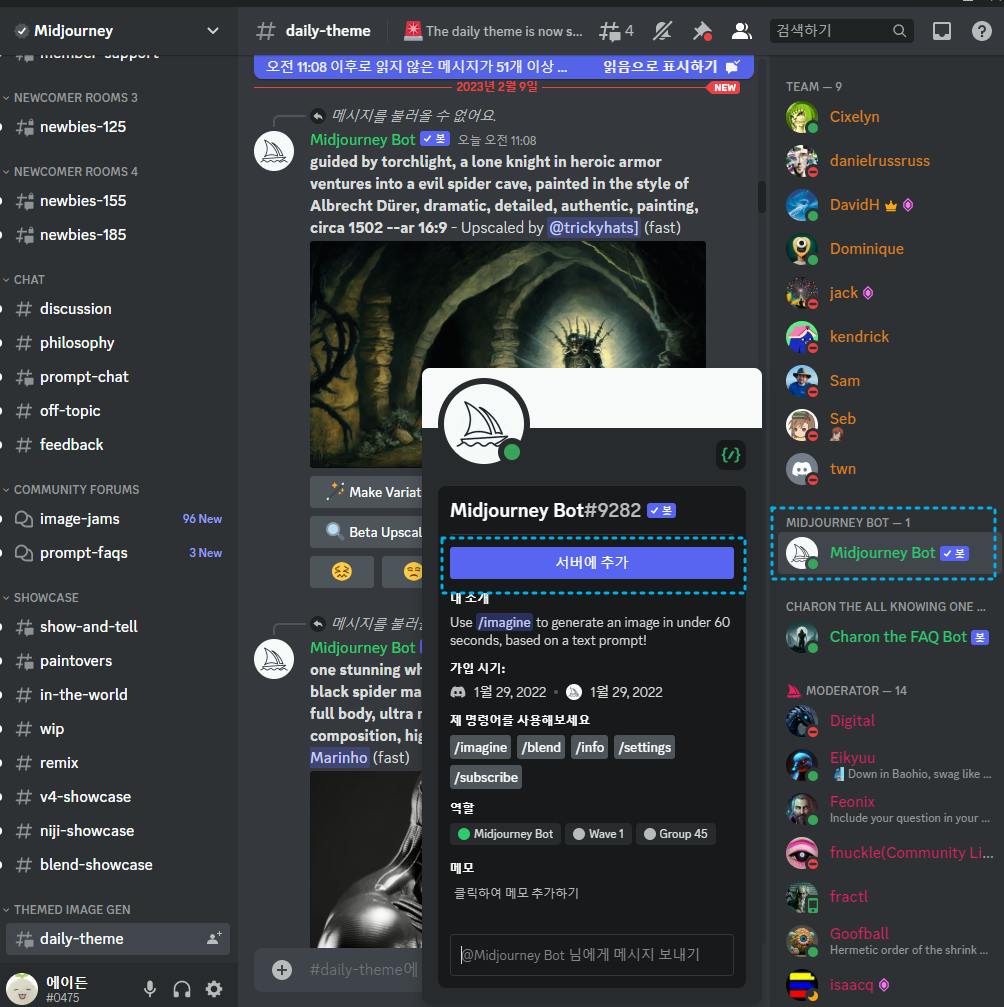Open user settings gear icon
Image resolution: width=1004 pixels, height=1007 pixels.
[214, 989]
